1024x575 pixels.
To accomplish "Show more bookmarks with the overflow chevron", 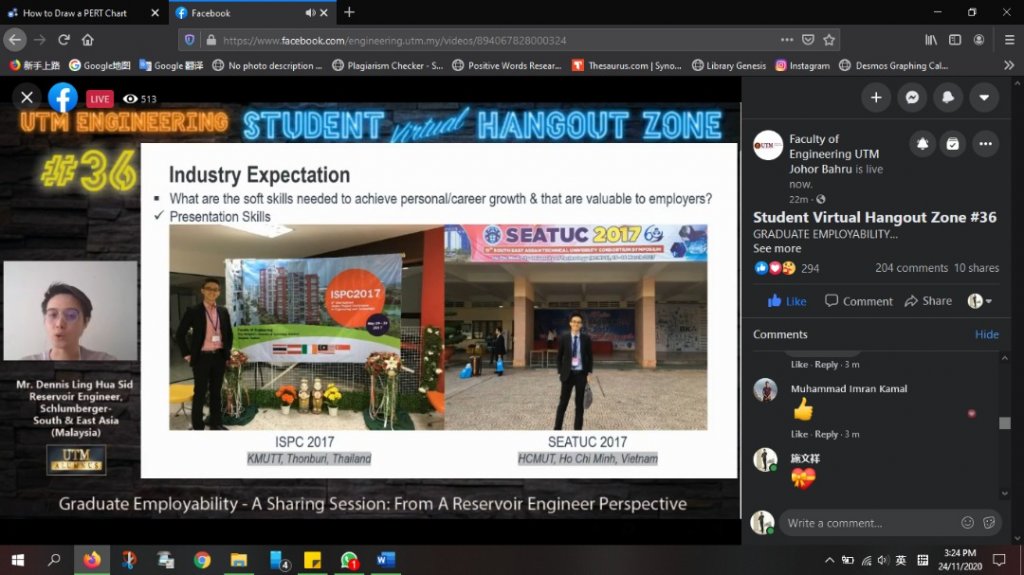I will pyautogui.click(x=1008, y=65).
